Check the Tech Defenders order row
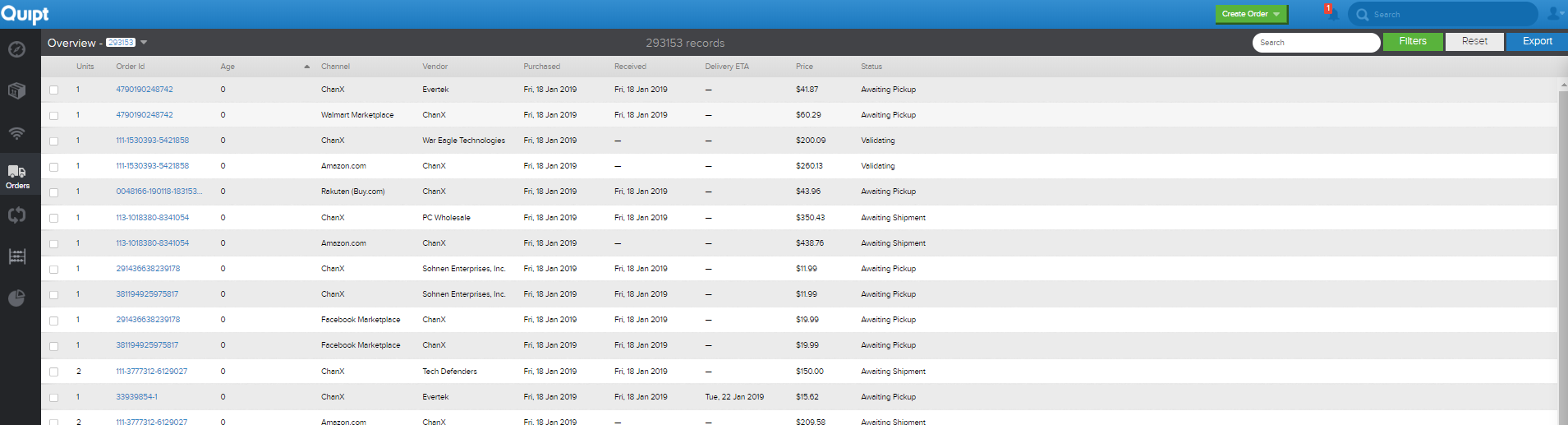This screenshot has height=425, width=1568. pyautogui.click(x=54, y=372)
